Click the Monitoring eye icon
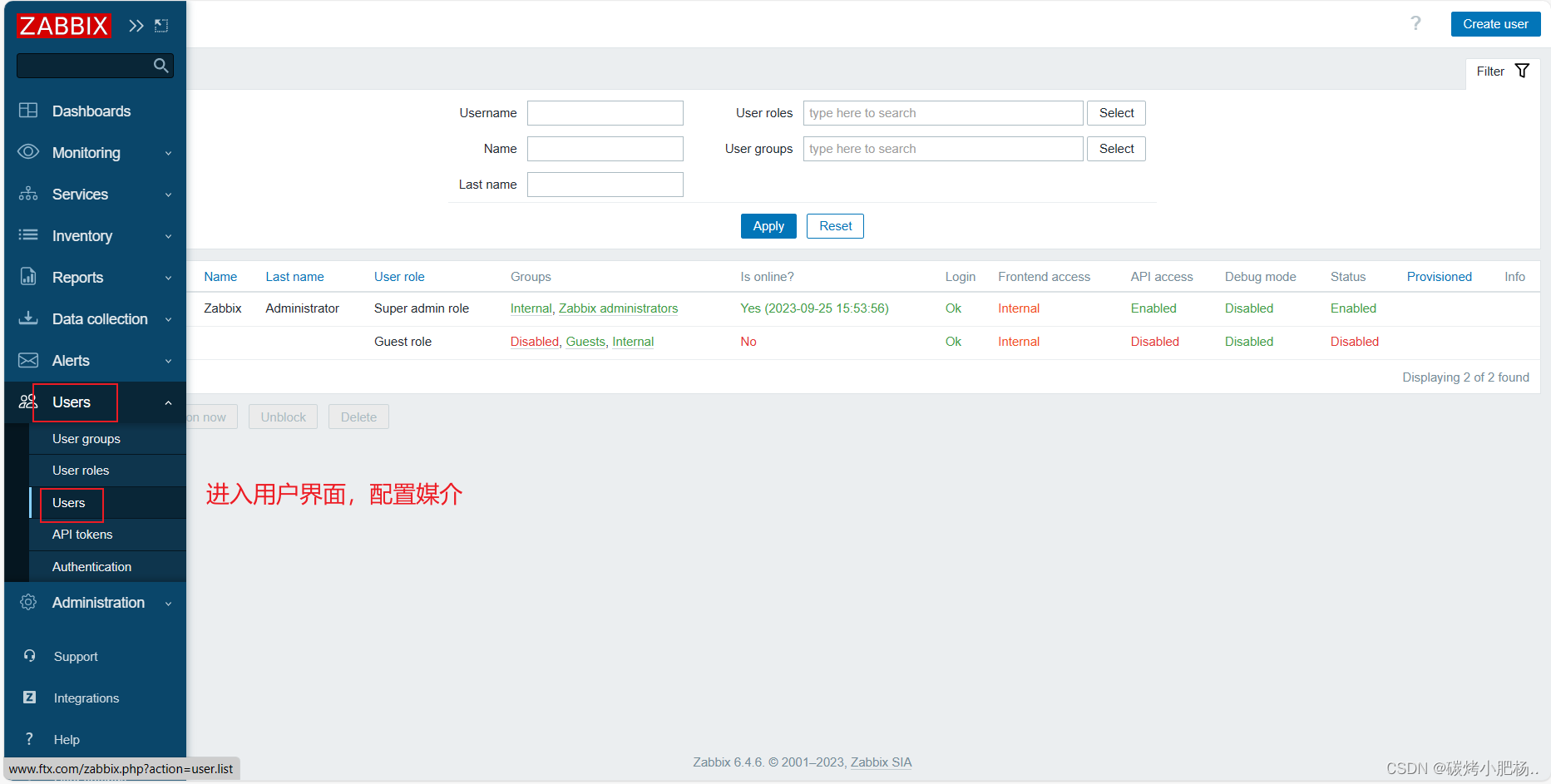Viewport: 1551px width, 784px height. [28, 152]
